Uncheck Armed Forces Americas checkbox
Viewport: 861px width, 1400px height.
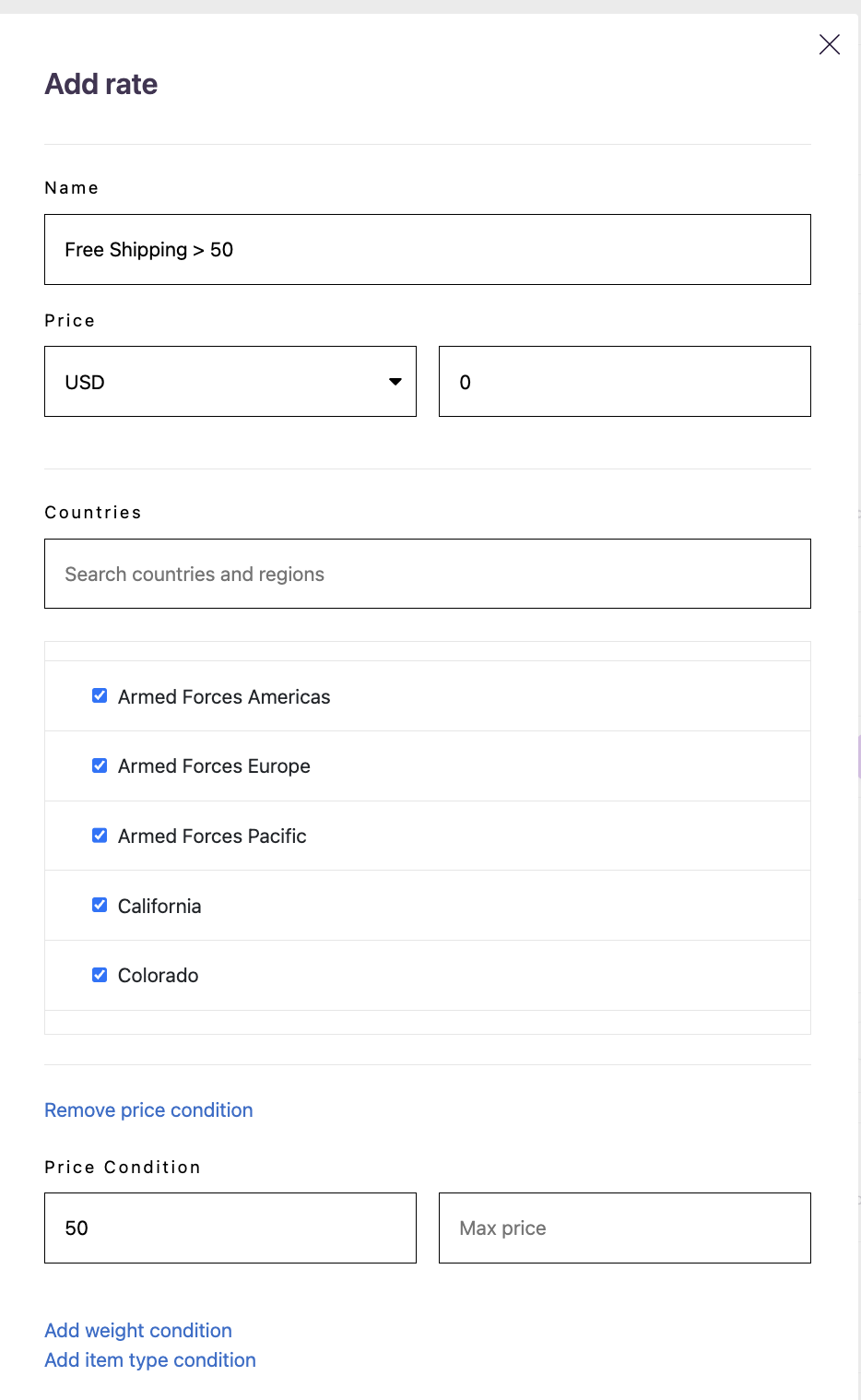pyautogui.click(x=100, y=696)
